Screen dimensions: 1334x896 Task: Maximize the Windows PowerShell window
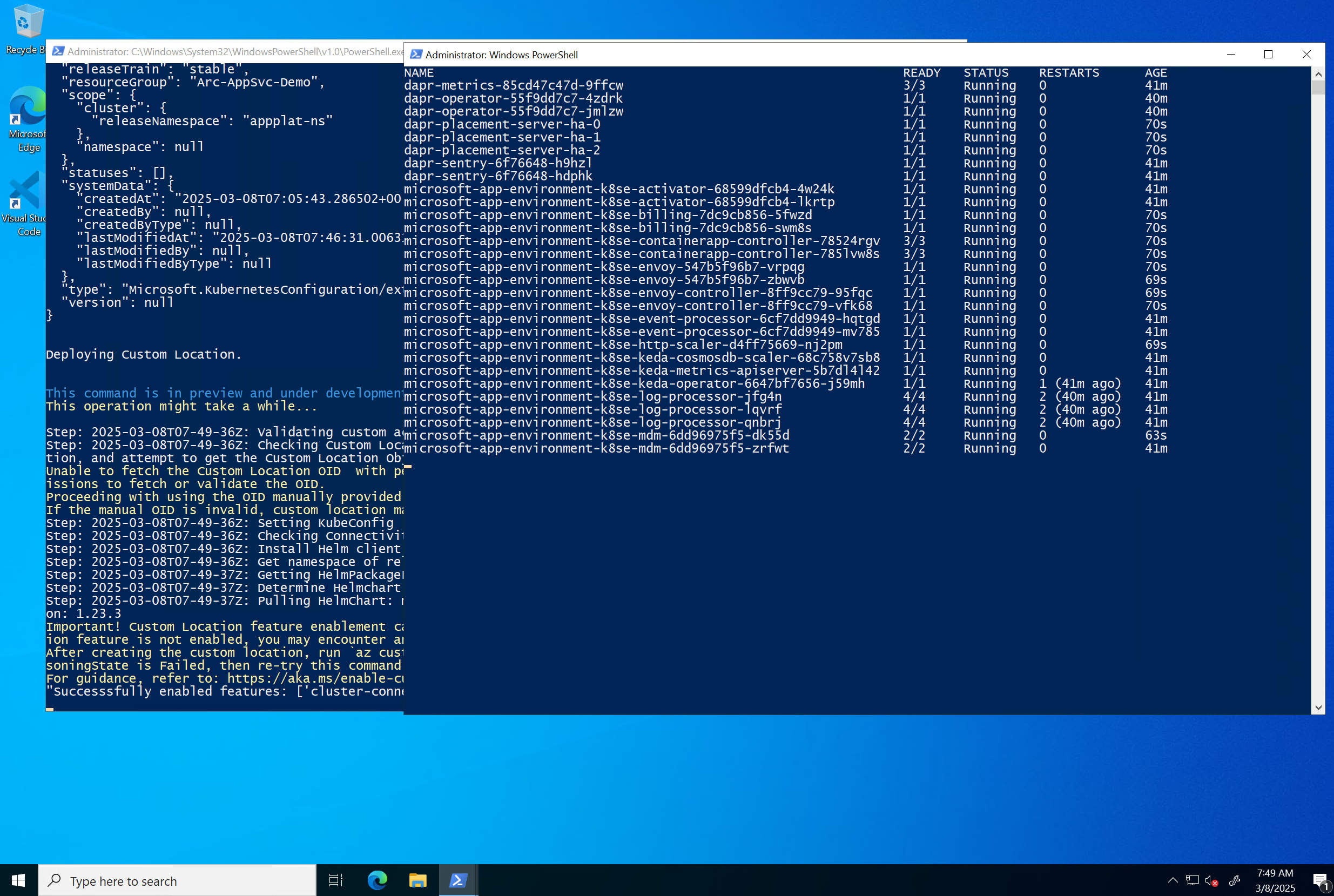(1268, 55)
